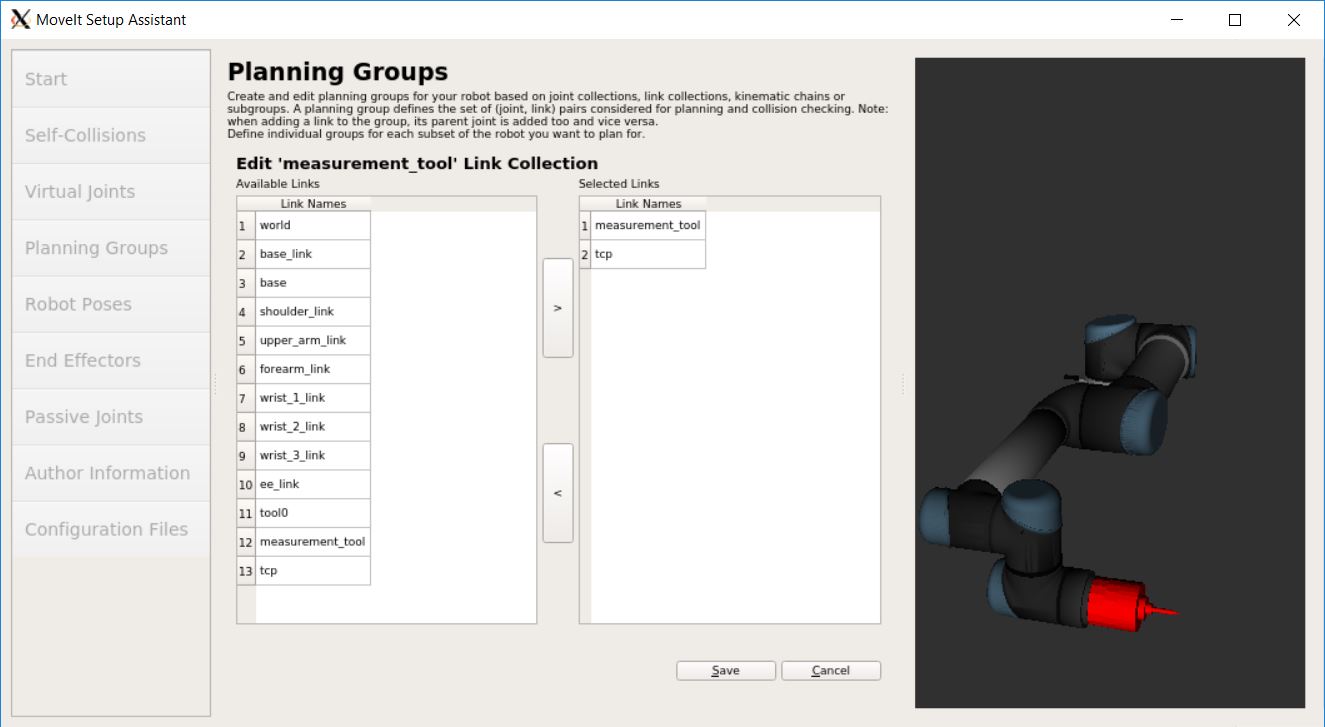Select the Planning Groups sidebar entry
This screenshot has width=1325, height=727.
point(110,247)
